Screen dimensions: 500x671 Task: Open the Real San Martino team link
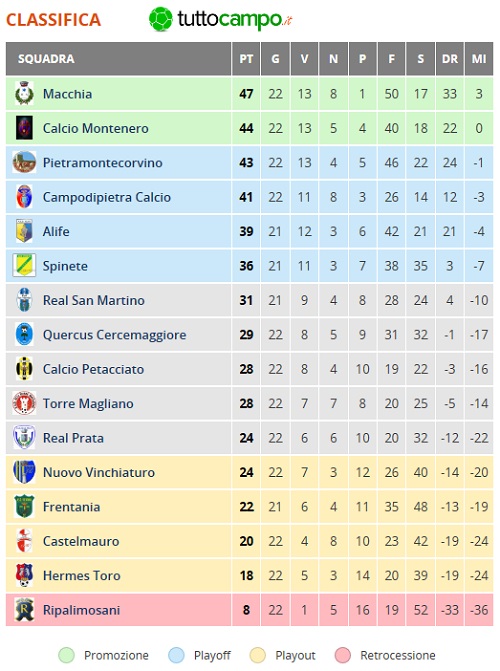pos(93,300)
